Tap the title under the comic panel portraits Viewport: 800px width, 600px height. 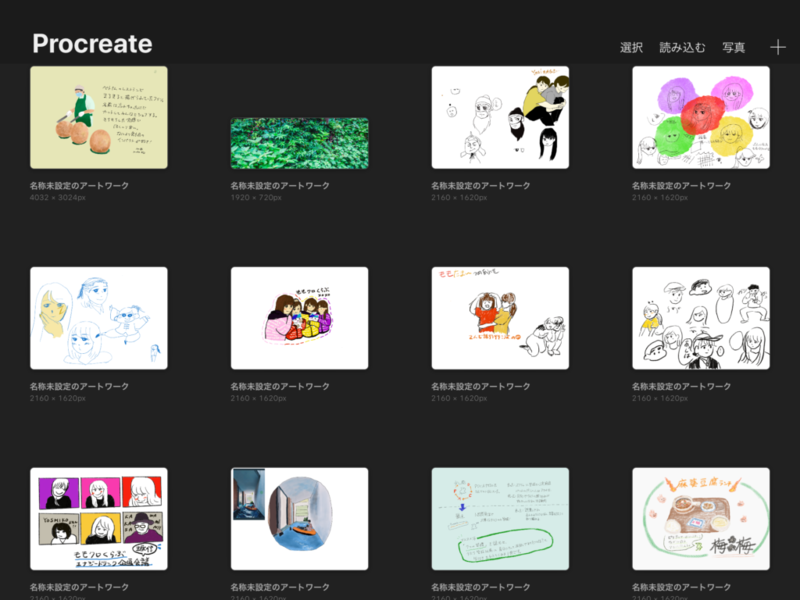tap(79, 587)
